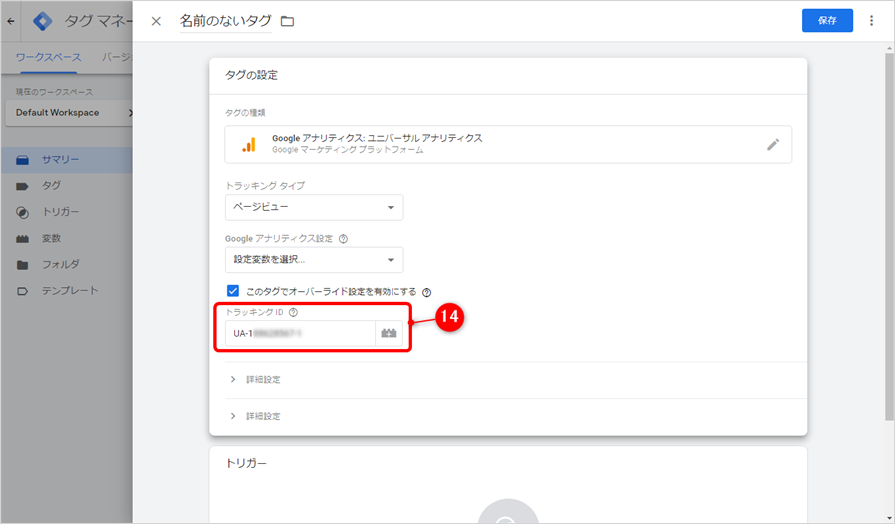Click the タグの設定 heading

point(251,75)
